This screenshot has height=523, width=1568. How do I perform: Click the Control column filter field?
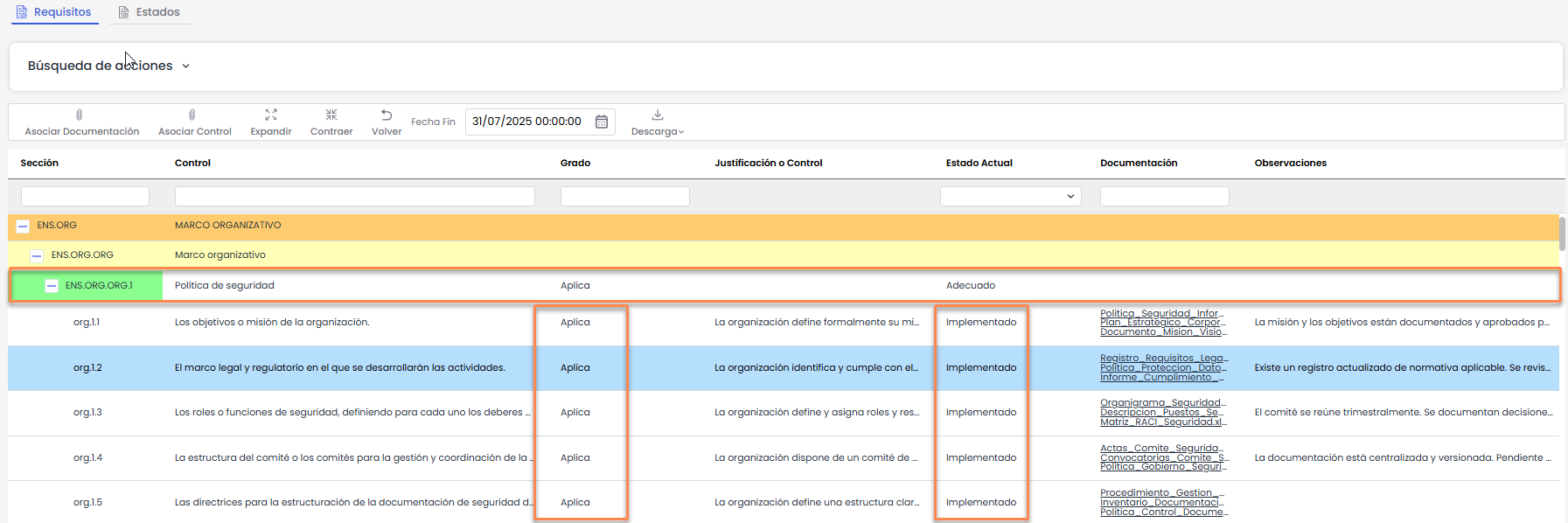coord(354,197)
